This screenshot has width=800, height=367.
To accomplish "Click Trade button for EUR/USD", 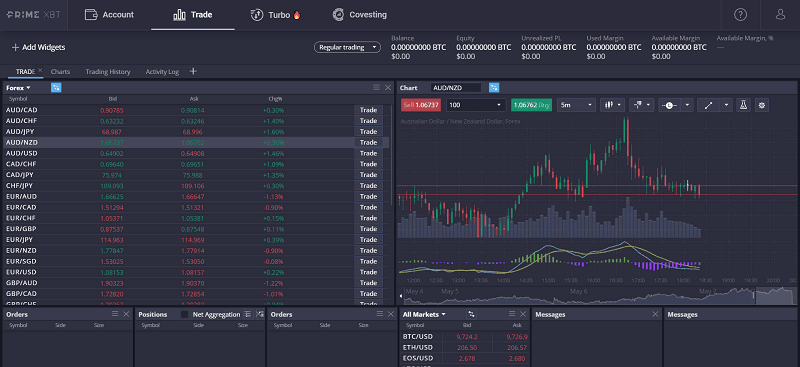I will pos(368,272).
